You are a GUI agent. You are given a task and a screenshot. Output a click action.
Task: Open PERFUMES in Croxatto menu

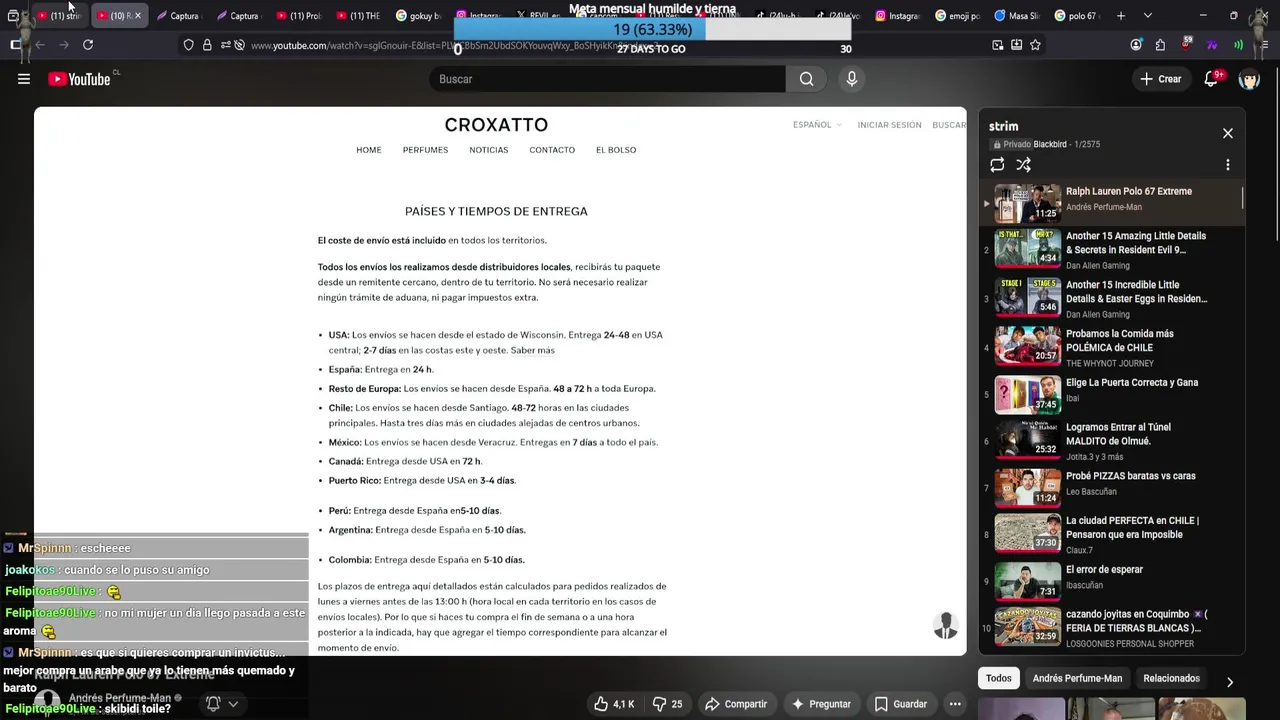[425, 150]
